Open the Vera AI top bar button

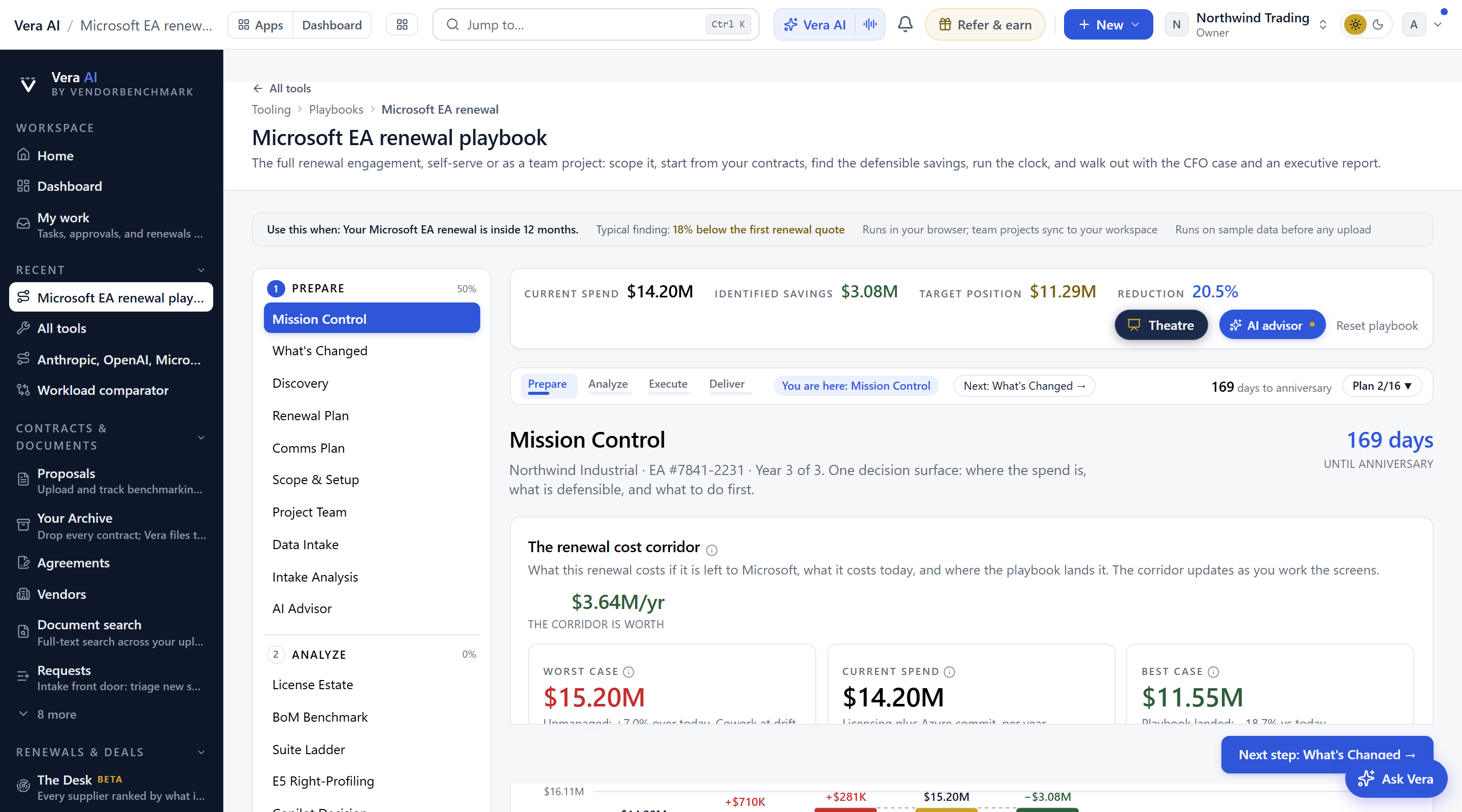coord(814,24)
